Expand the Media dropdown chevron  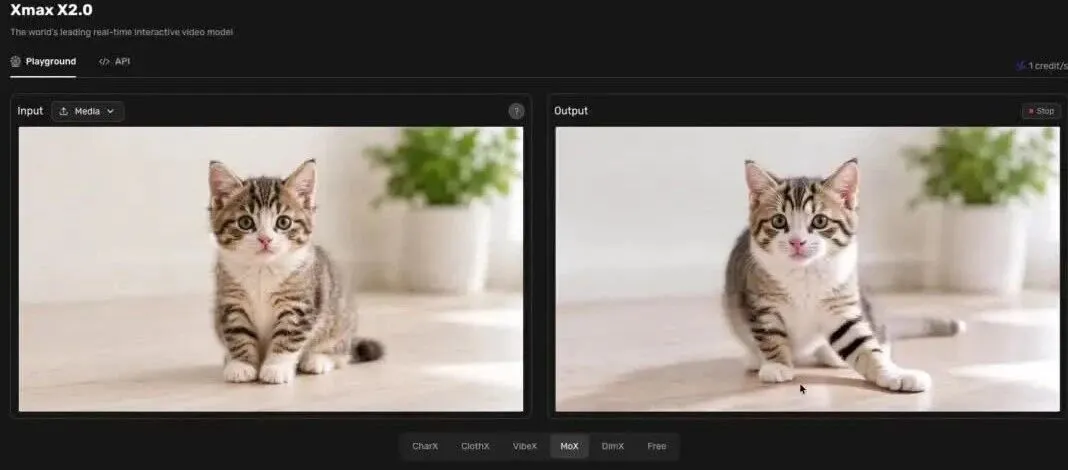pyautogui.click(x=110, y=111)
